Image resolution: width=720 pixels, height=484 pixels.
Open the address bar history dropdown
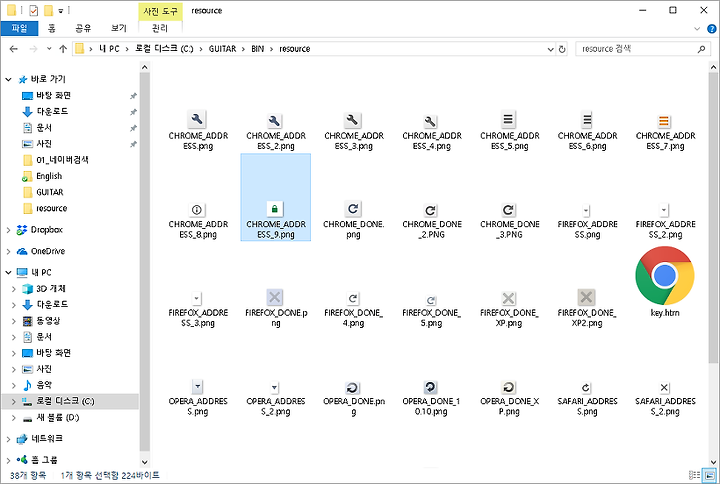(x=550, y=49)
